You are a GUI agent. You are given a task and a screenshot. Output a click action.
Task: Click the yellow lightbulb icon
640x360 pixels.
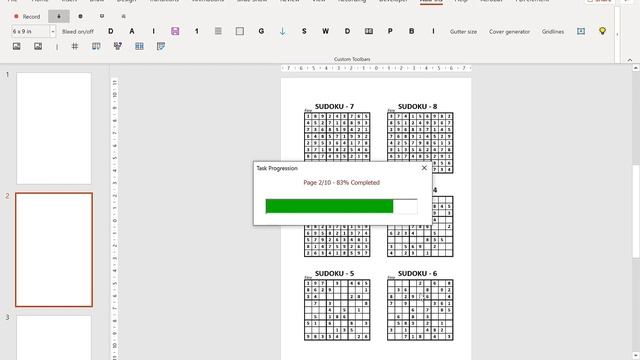point(602,31)
